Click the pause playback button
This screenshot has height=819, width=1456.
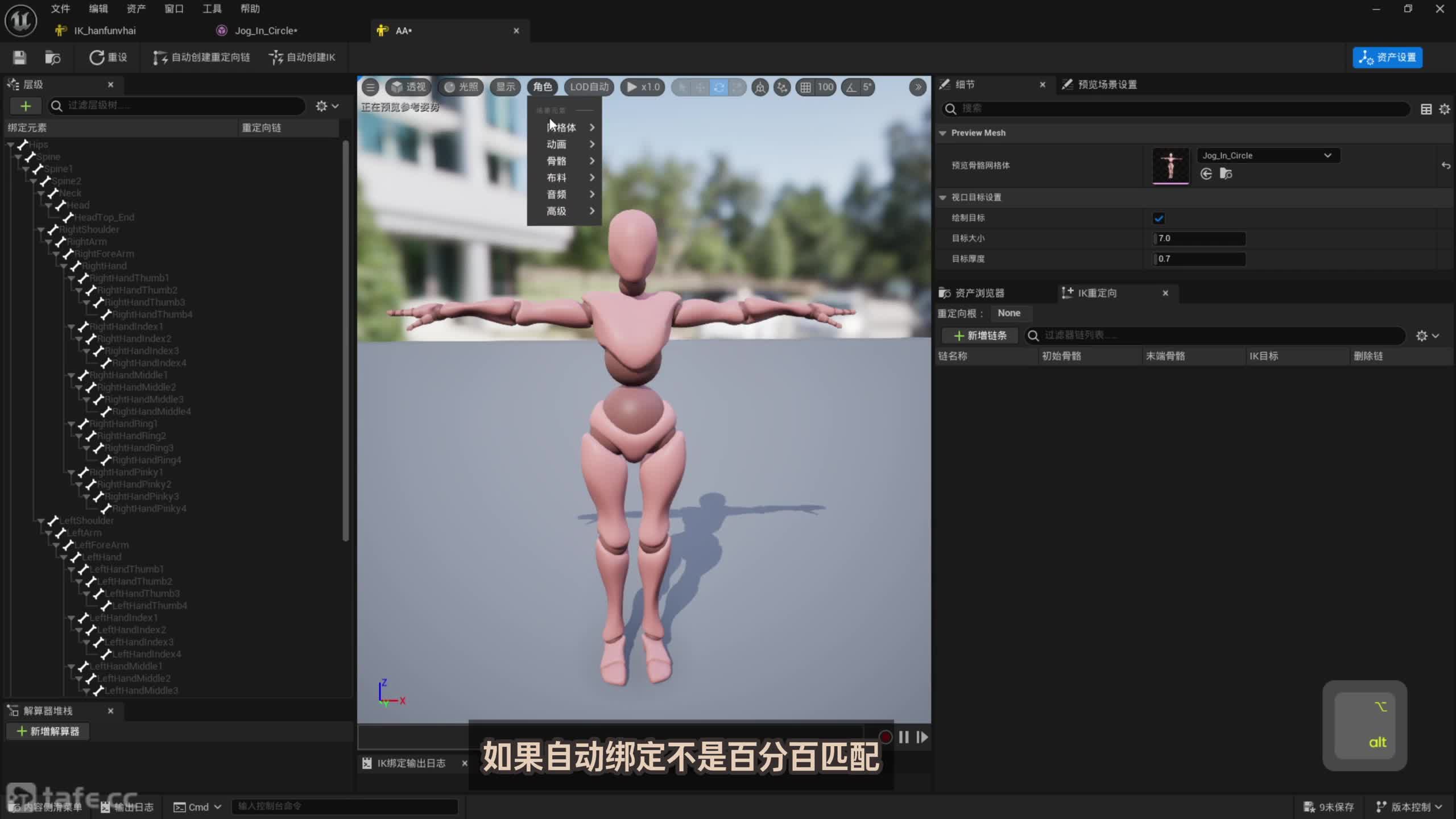point(904,737)
